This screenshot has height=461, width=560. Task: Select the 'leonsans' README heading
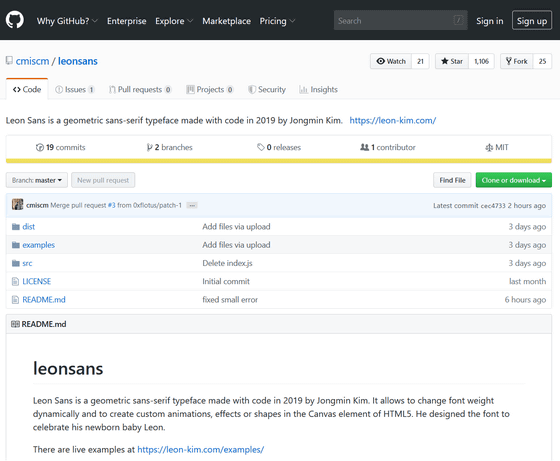[68, 368]
